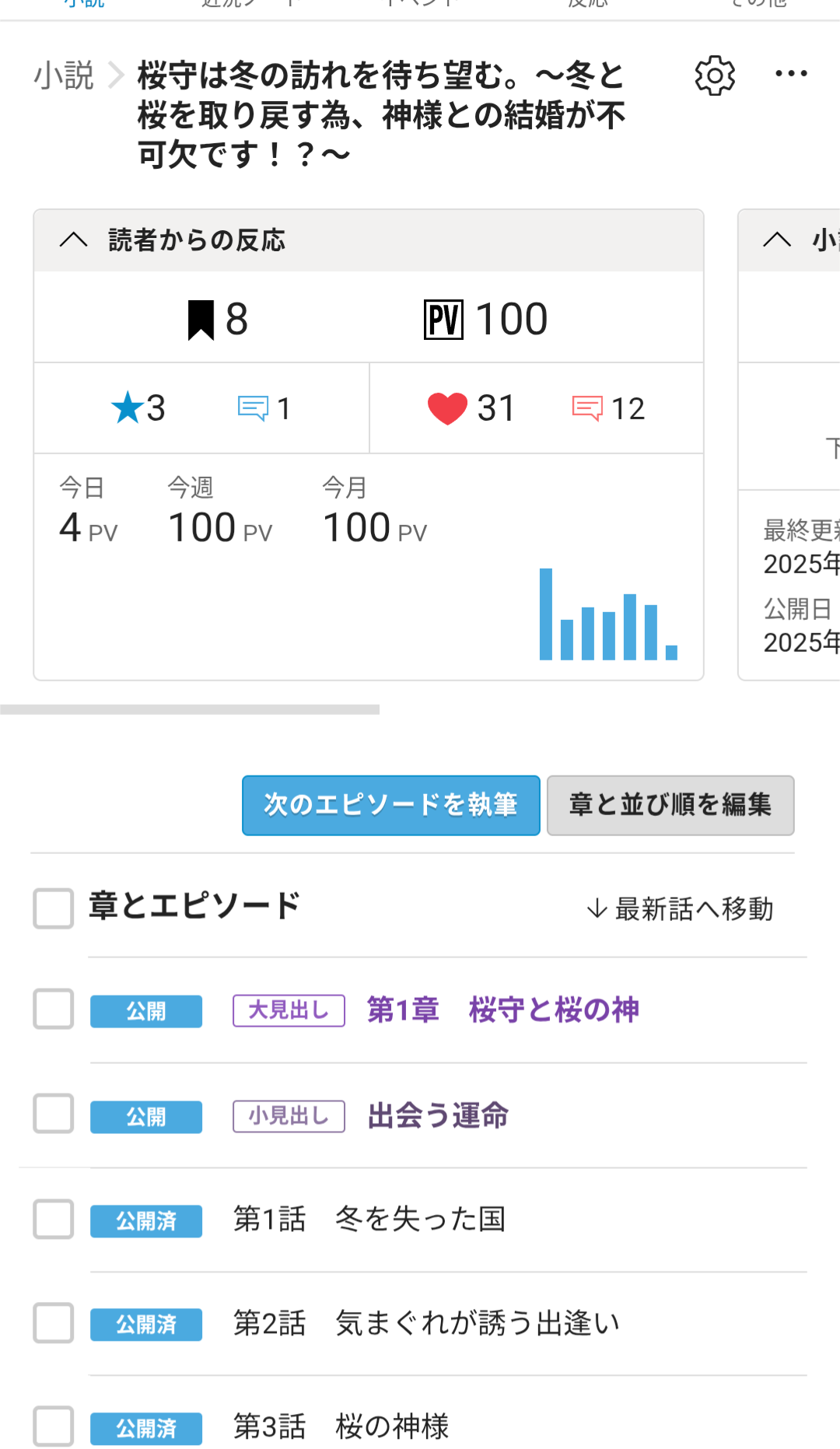Click the horizontal scrollbar under the panels

point(190,709)
